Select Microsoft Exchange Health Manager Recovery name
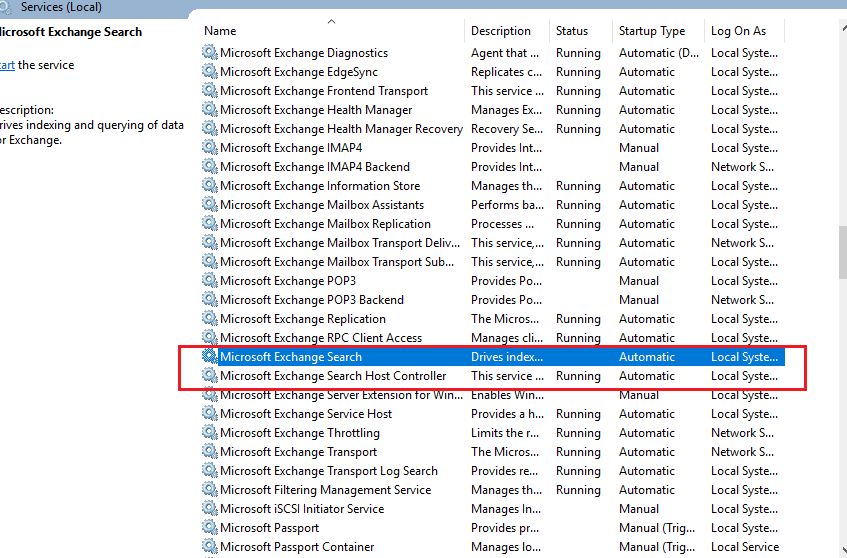The image size is (847, 558). pos(341,129)
